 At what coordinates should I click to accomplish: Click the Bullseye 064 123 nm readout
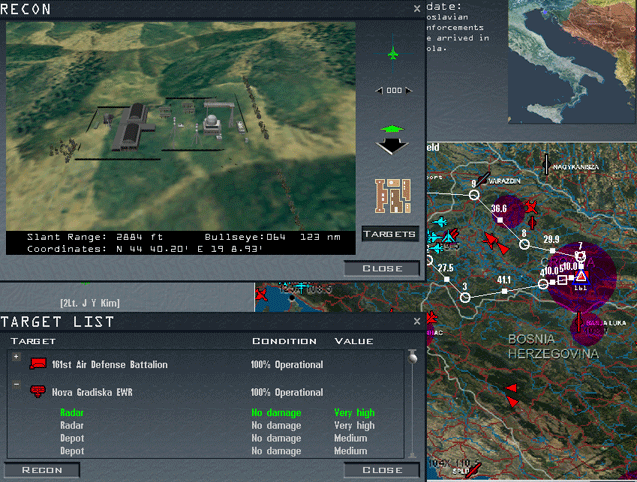(x=273, y=237)
